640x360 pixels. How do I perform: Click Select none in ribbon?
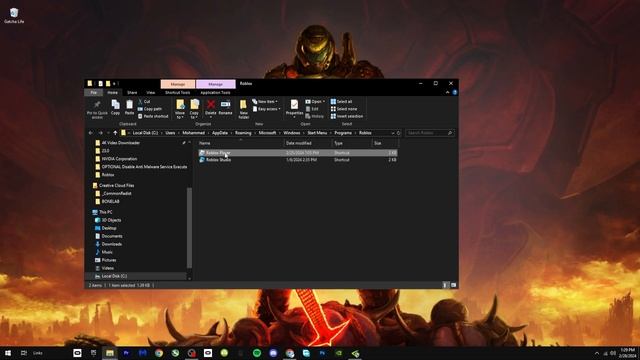344,109
